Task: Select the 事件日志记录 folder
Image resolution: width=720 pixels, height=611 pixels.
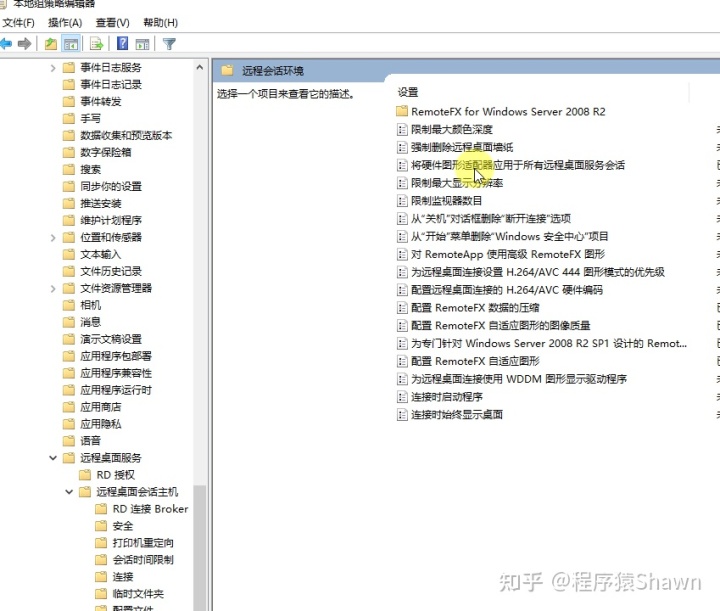Action: click(111, 84)
